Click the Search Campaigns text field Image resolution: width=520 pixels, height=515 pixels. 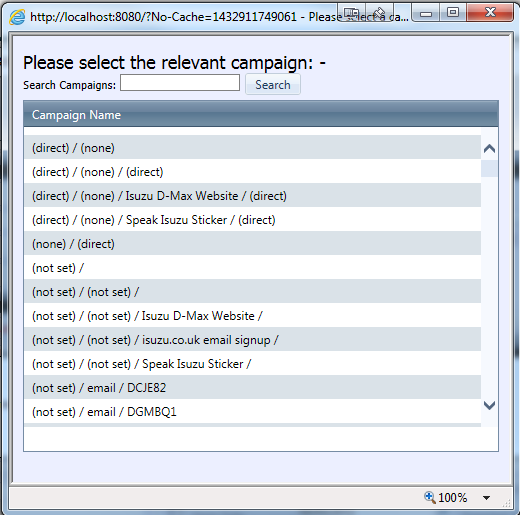click(x=180, y=83)
